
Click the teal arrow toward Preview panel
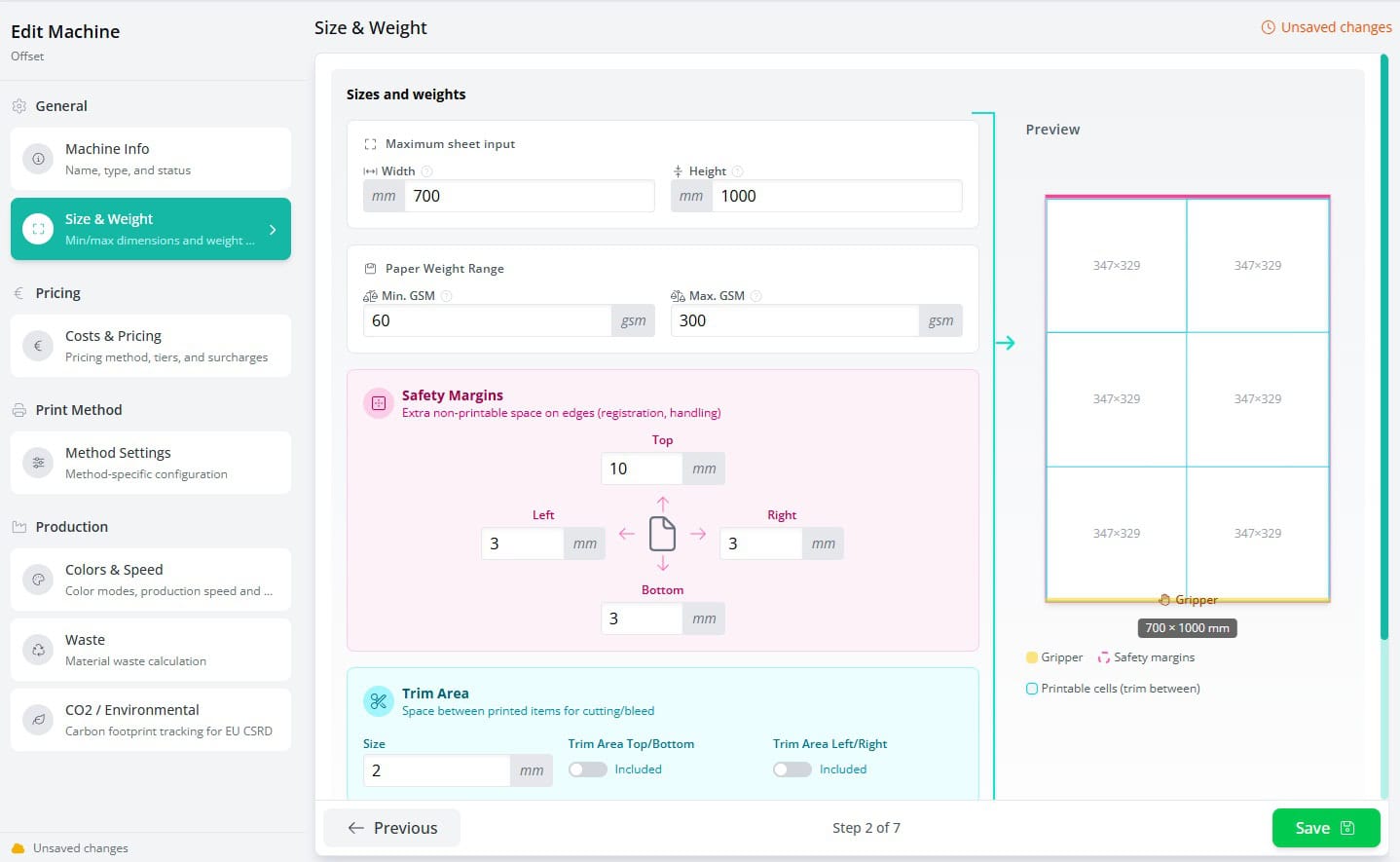[1006, 343]
